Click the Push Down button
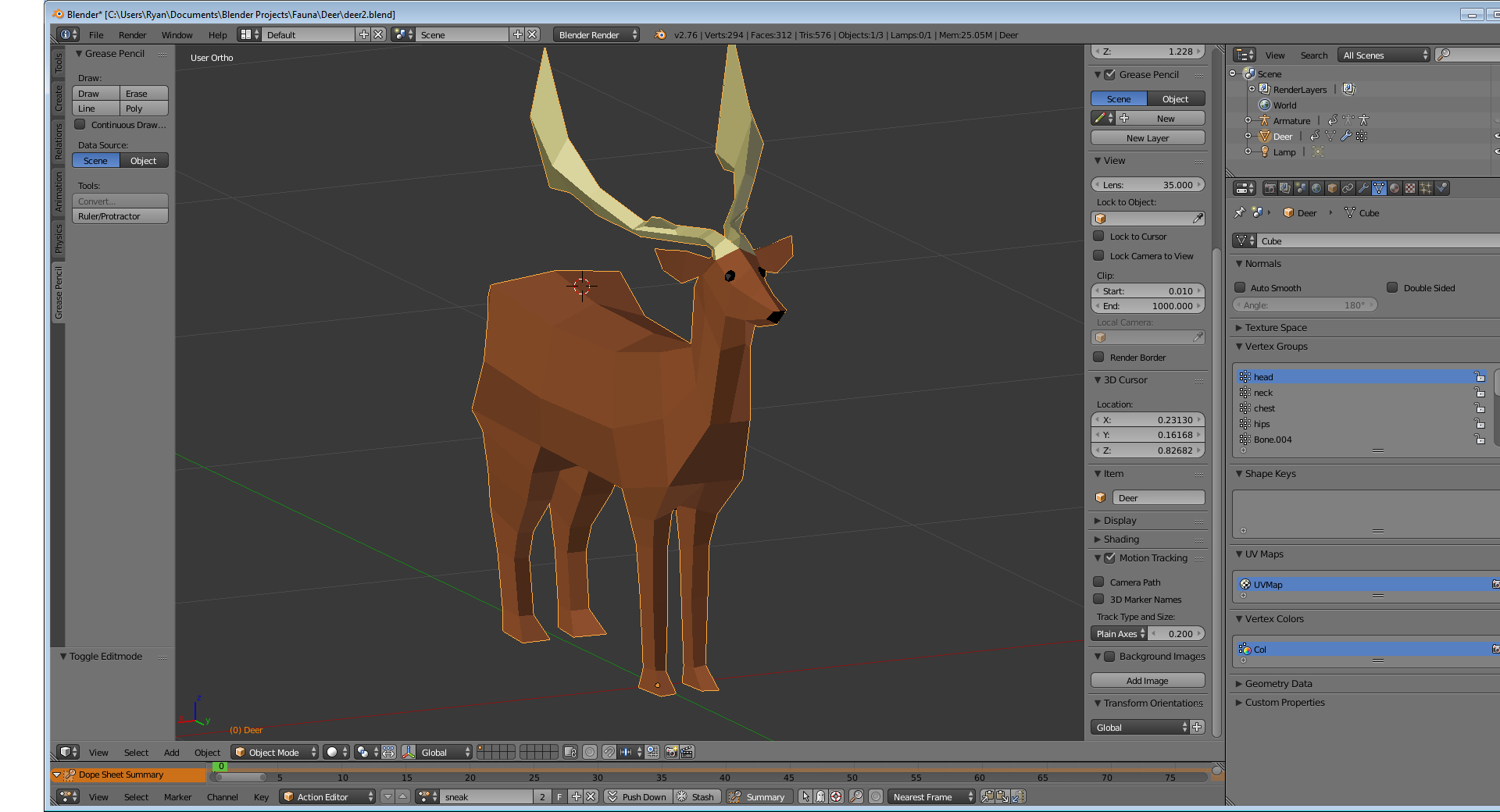Screen dimensions: 1500x812 coord(637,796)
